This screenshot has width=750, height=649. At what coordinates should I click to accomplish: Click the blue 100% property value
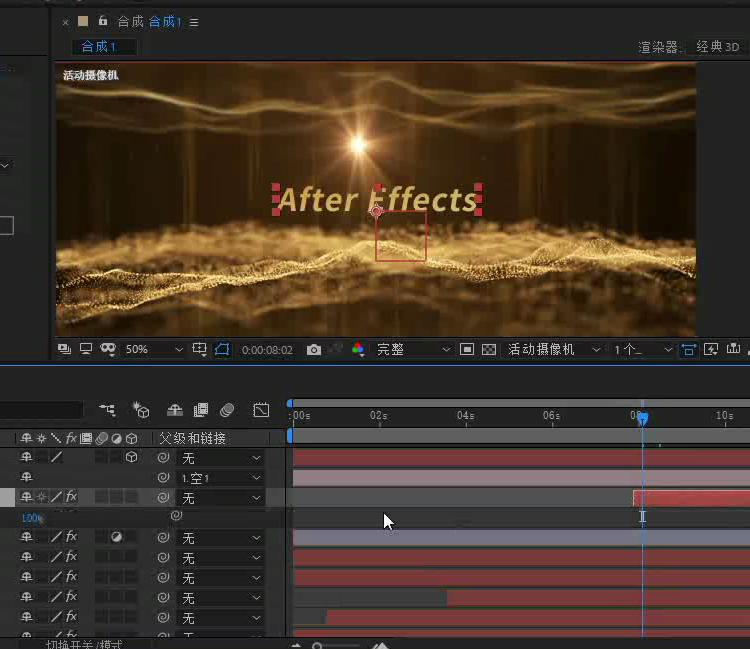click(x=32, y=518)
